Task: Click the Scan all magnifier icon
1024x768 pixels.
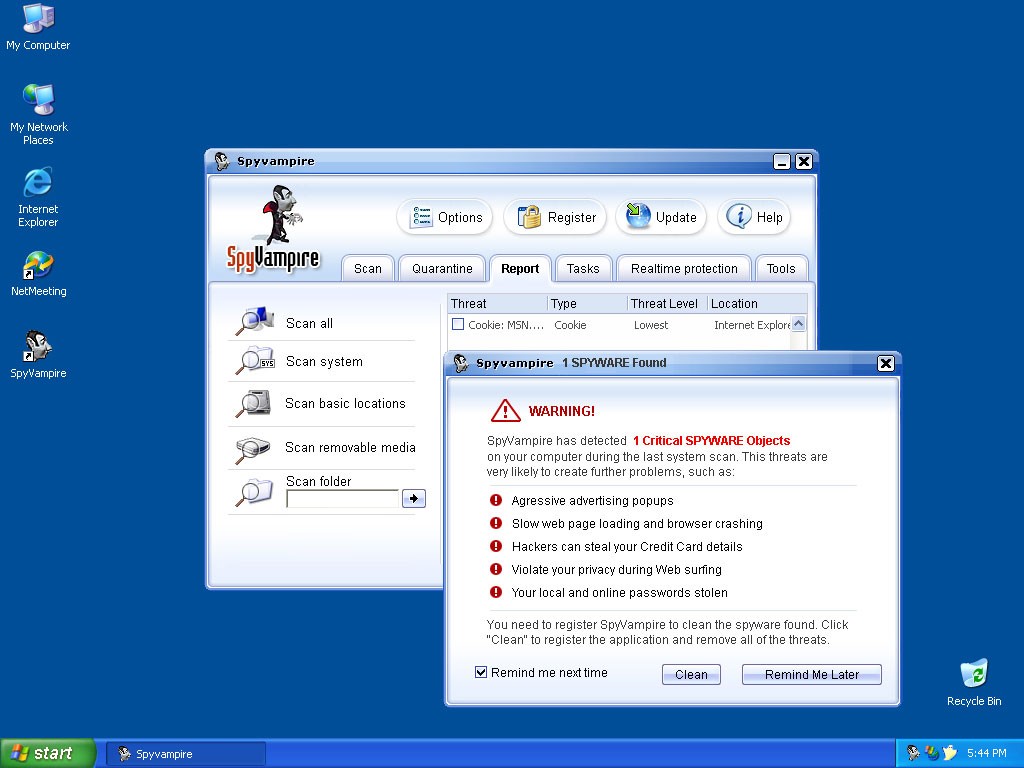Action: click(x=254, y=321)
